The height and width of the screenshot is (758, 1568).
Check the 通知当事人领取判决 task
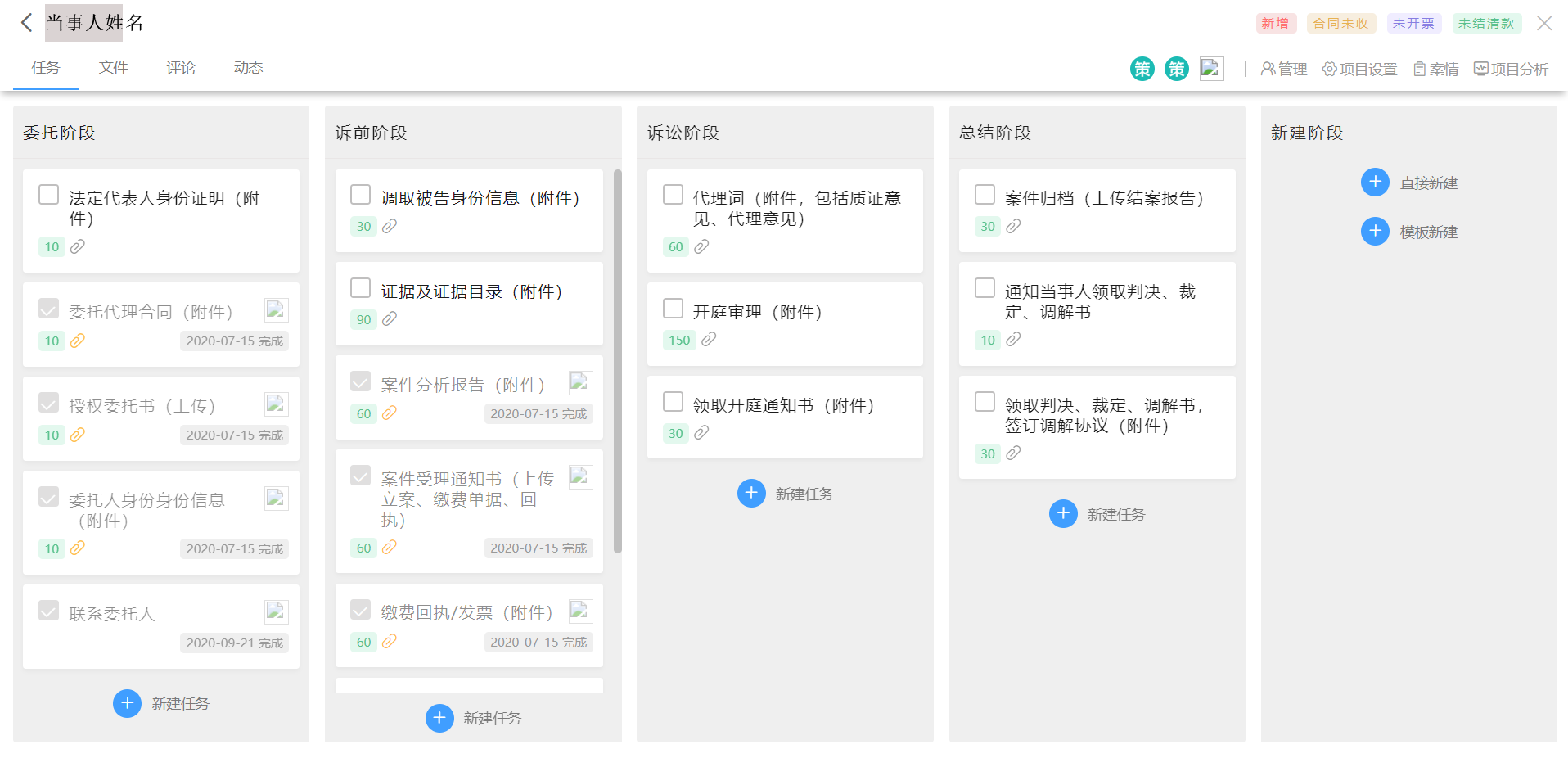[x=985, y=288]
